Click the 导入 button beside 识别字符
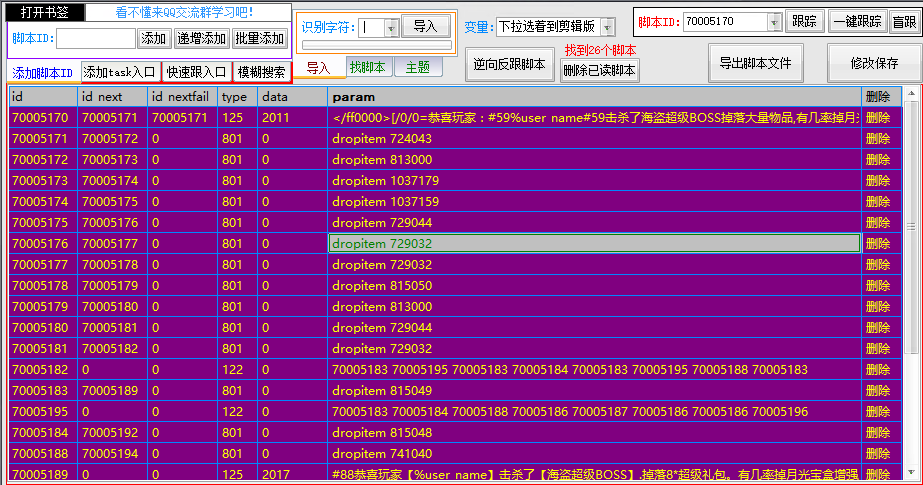This screenshot has height=485, width=923. click(424, 27)
